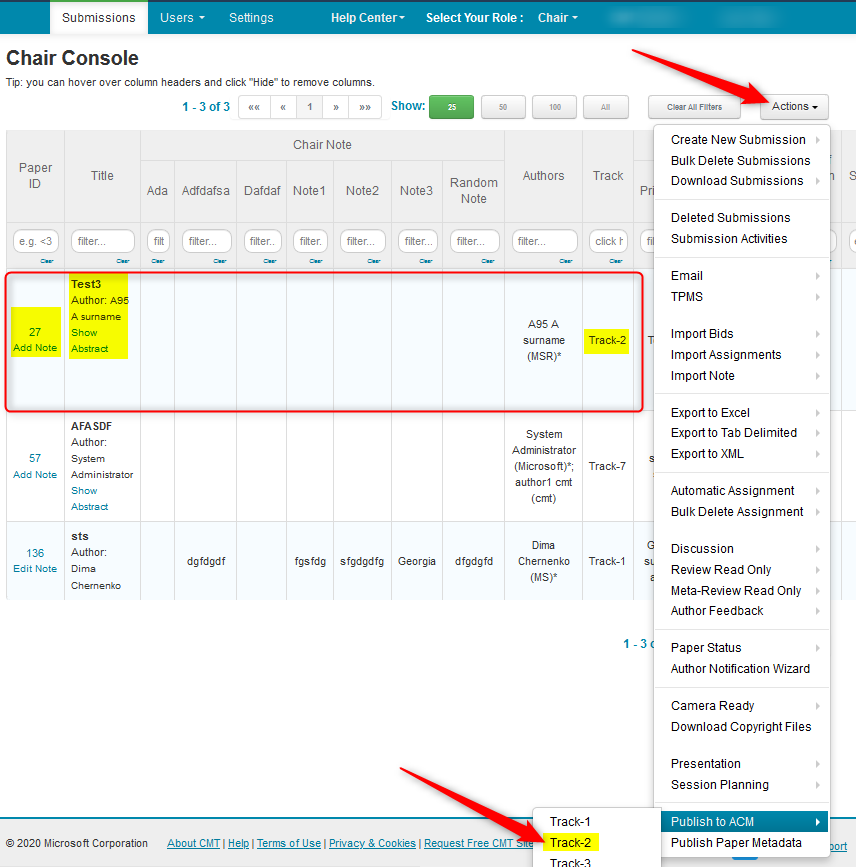Show 100 items per page
856x867 pixels.
pyautogui.click(x=554, y=107)
